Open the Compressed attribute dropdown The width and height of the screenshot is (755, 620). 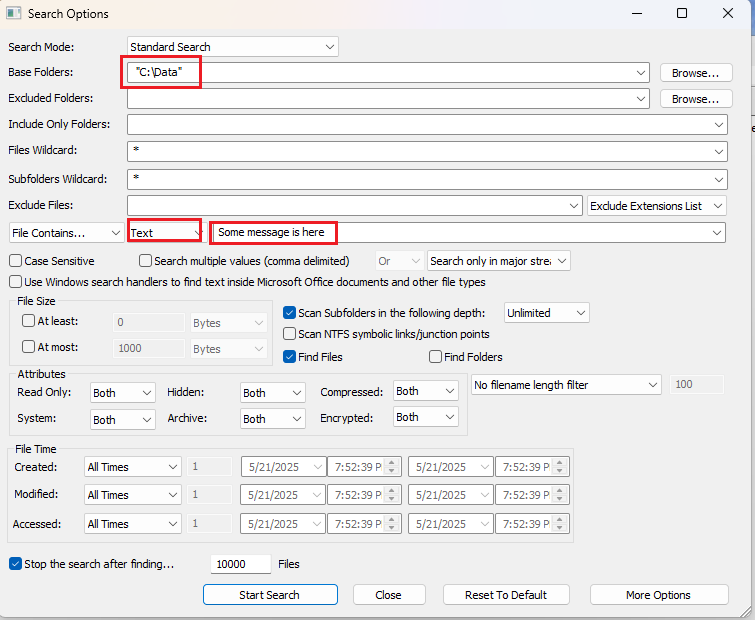coord(426,391)
